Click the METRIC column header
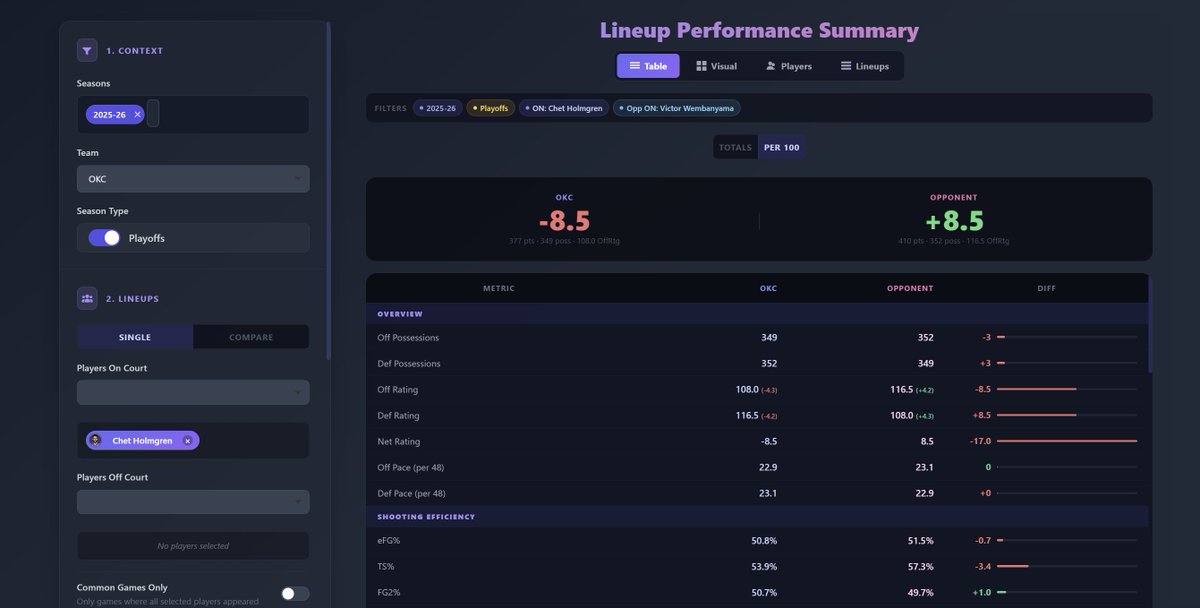This screenshot has width=1200, height=608. pyautogui.click(x=499, y=288)
